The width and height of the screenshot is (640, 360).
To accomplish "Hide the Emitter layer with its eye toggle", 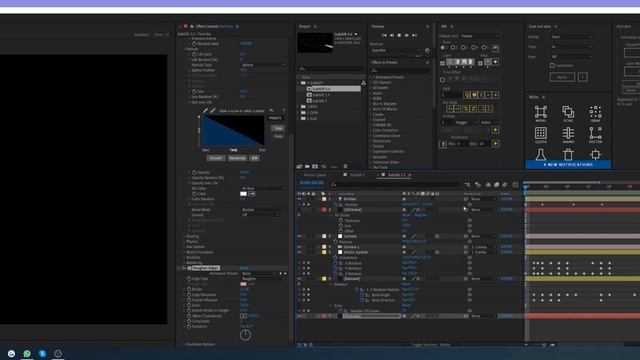I will (299, 199).
